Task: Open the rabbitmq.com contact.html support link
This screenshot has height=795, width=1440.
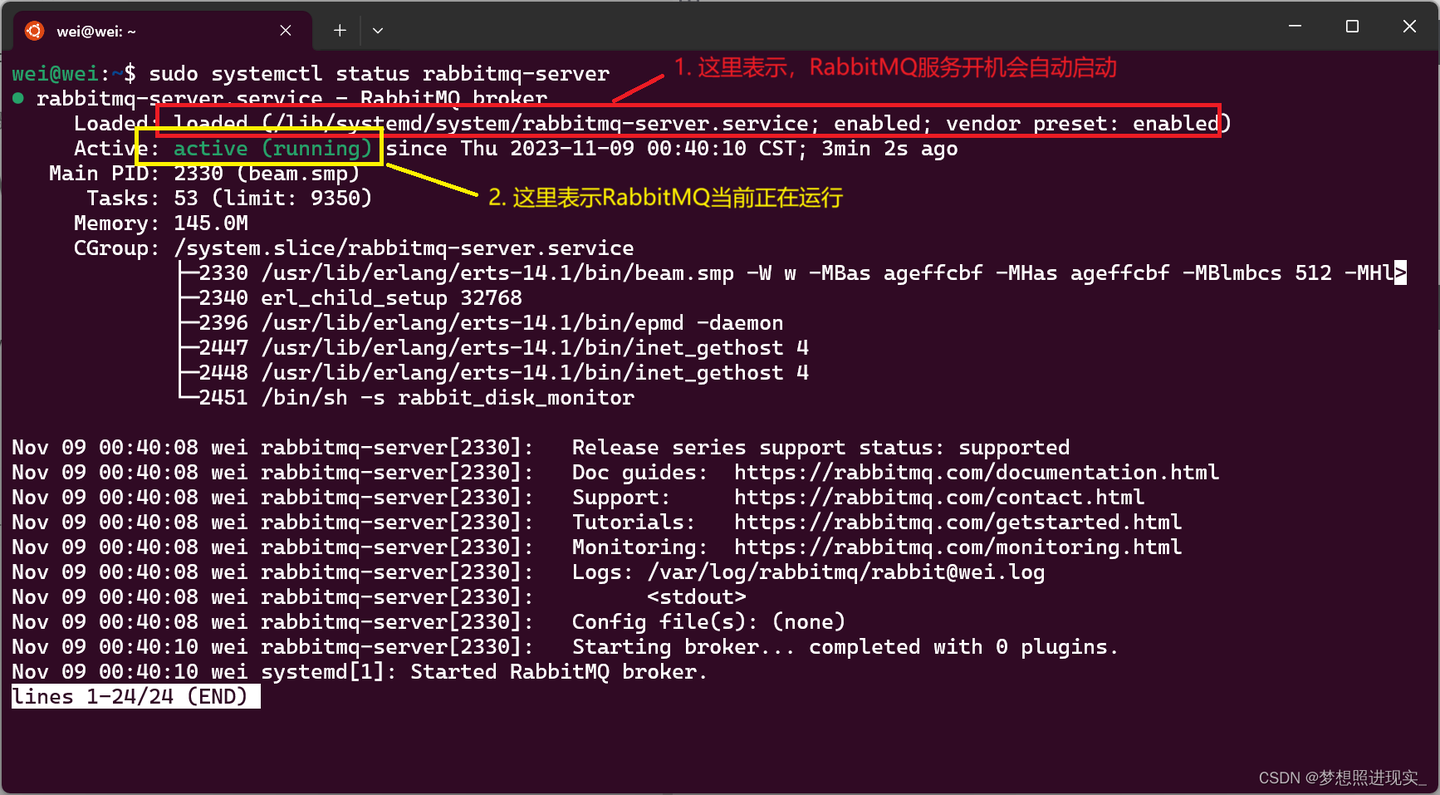Action: click(938, 497)
